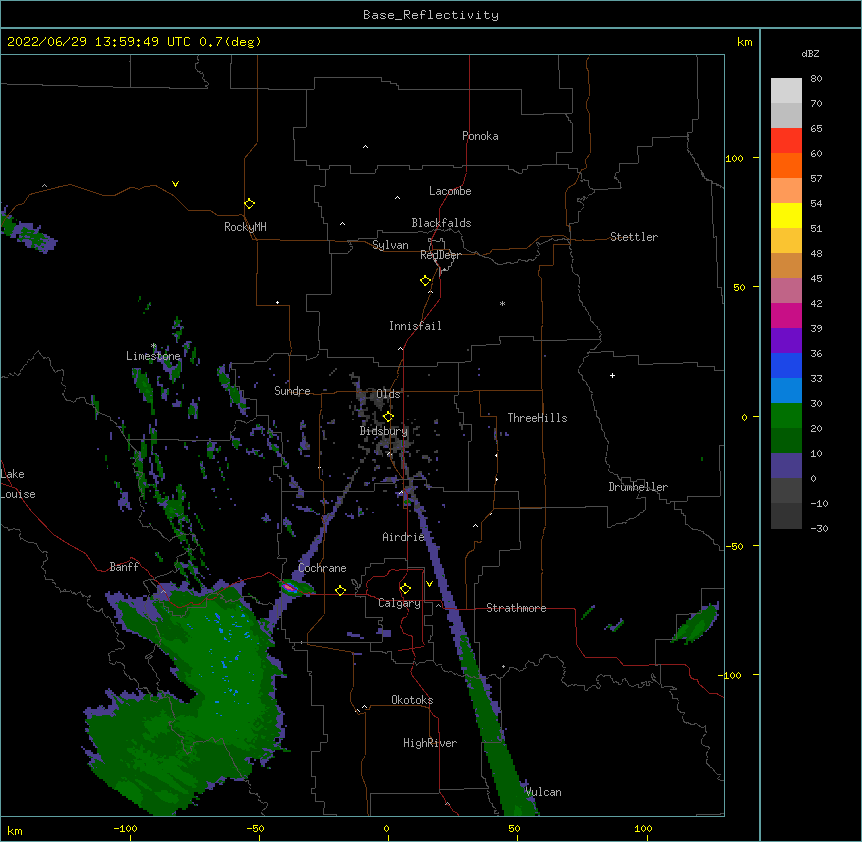The height and width of the screenshot is (842, 862).
Task: Click the Sylvan label
Action: click(390, 245)
